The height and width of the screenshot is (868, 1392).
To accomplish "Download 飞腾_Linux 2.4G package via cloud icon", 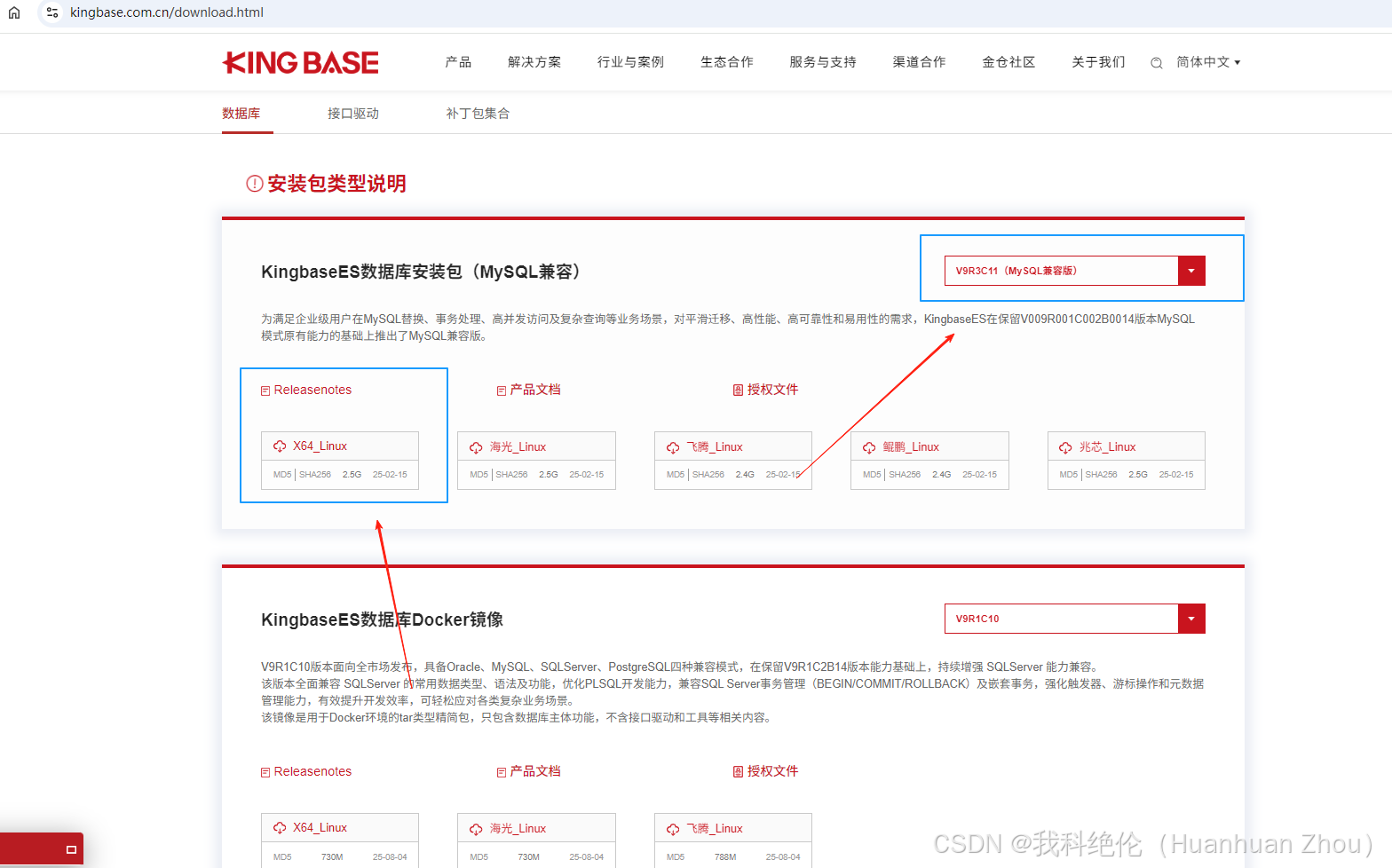I will [x=673, y=447].
